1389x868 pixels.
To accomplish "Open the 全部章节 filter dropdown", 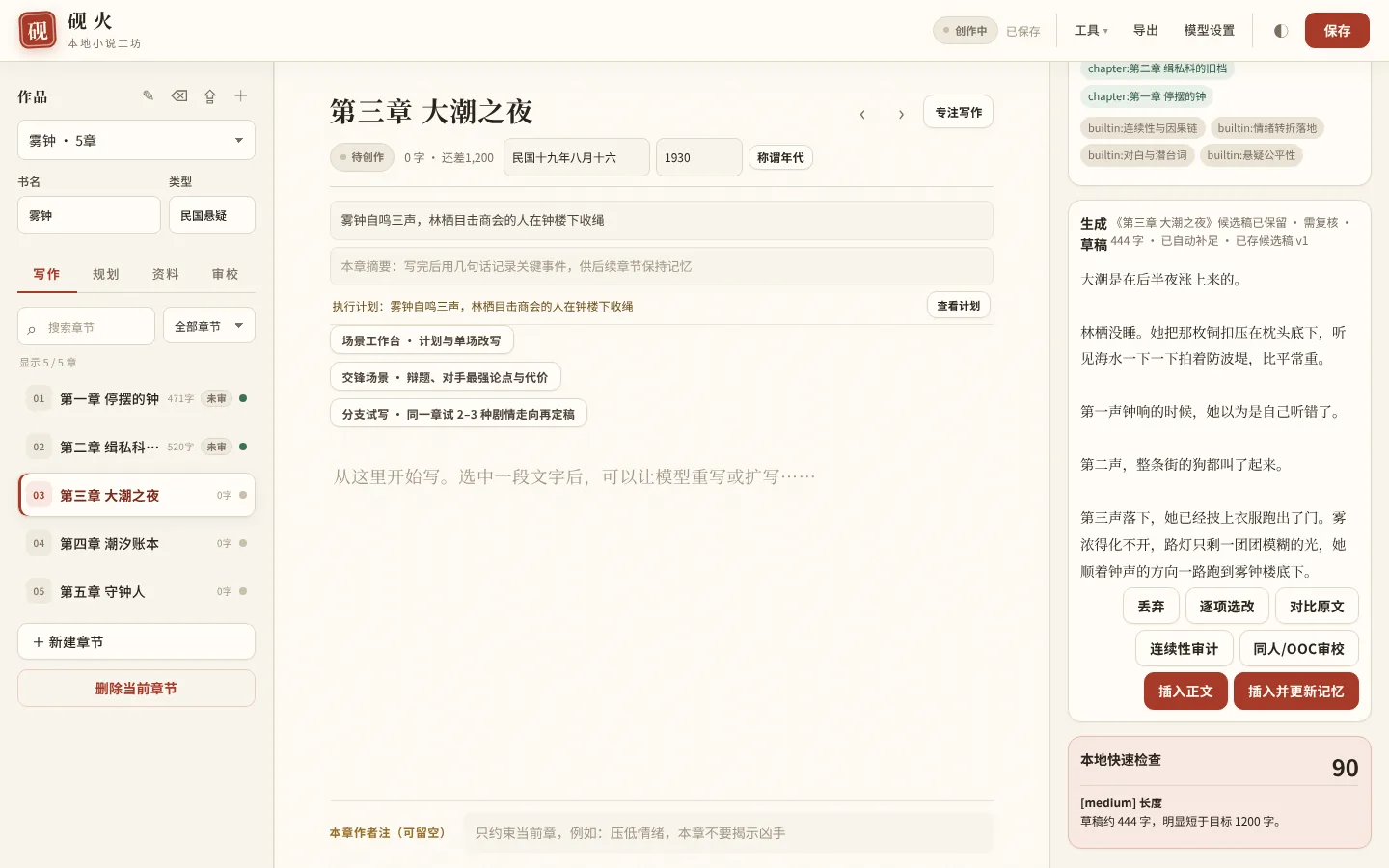I will click(209, 326).
